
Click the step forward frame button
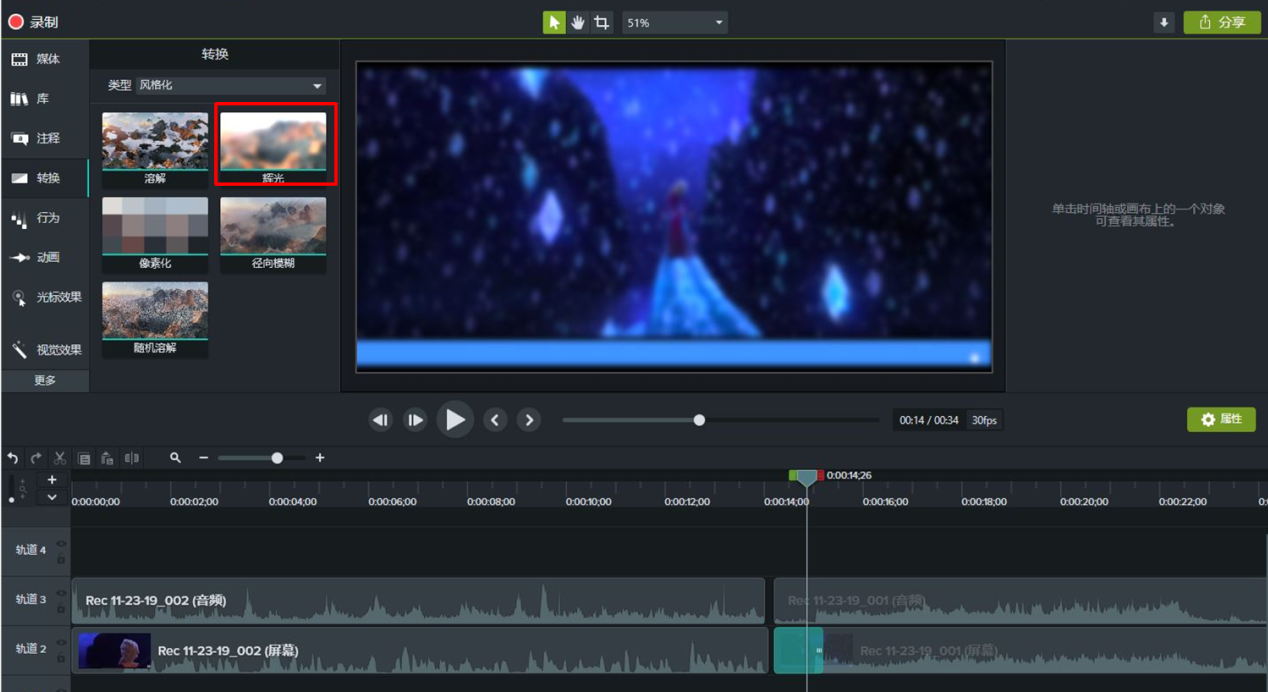click(415, 420)
